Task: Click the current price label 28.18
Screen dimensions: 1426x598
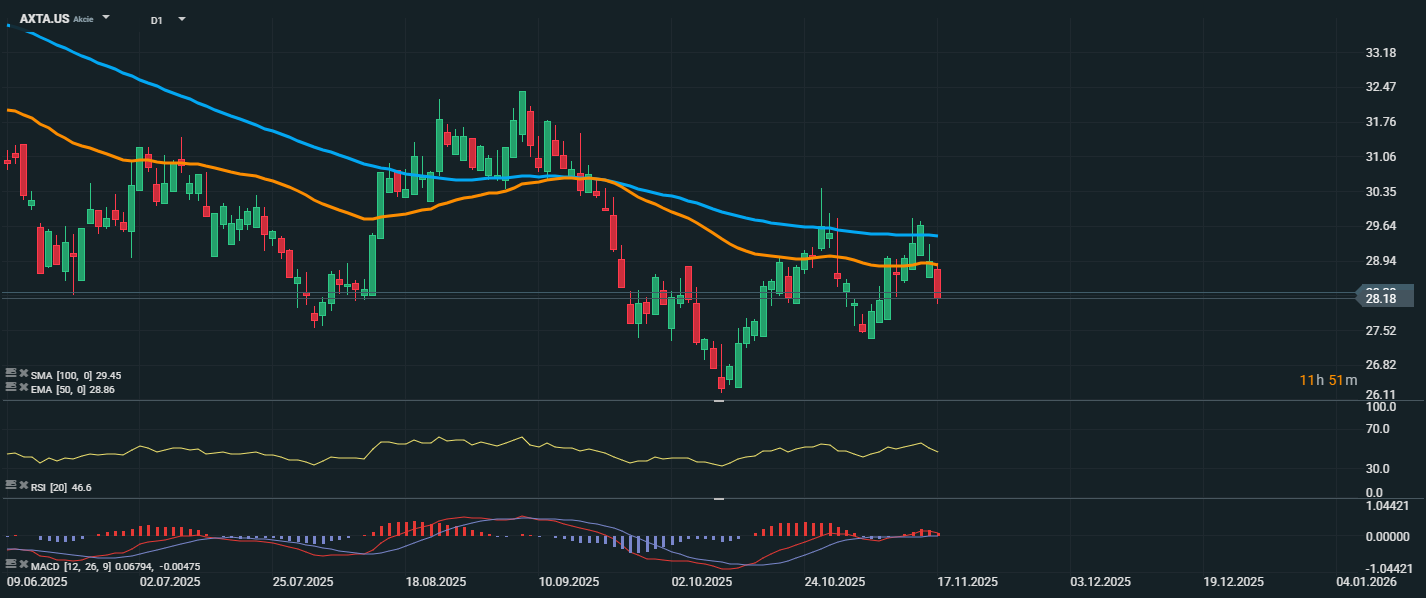Action: pos(1381,298)
